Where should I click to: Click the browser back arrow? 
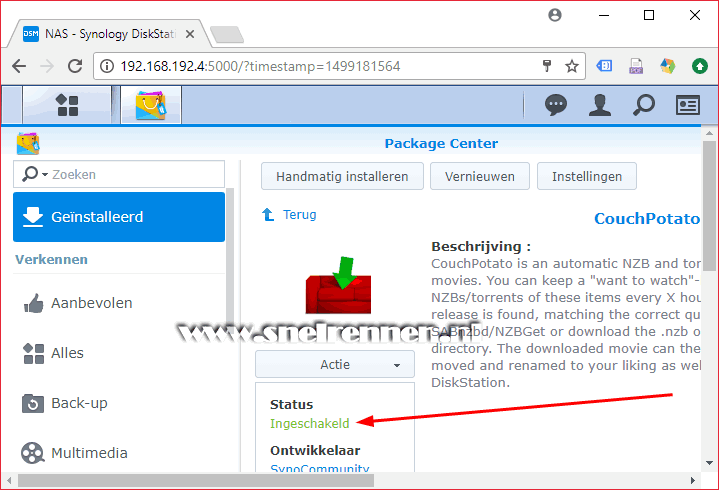19,66
